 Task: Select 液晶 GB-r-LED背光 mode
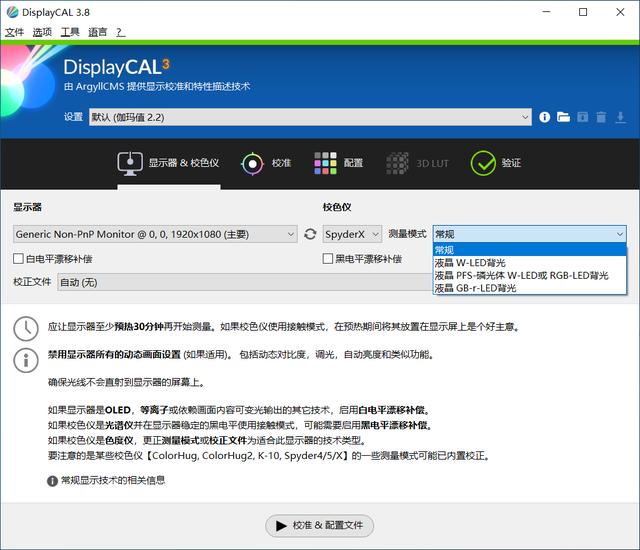click(x=529, y=288)
